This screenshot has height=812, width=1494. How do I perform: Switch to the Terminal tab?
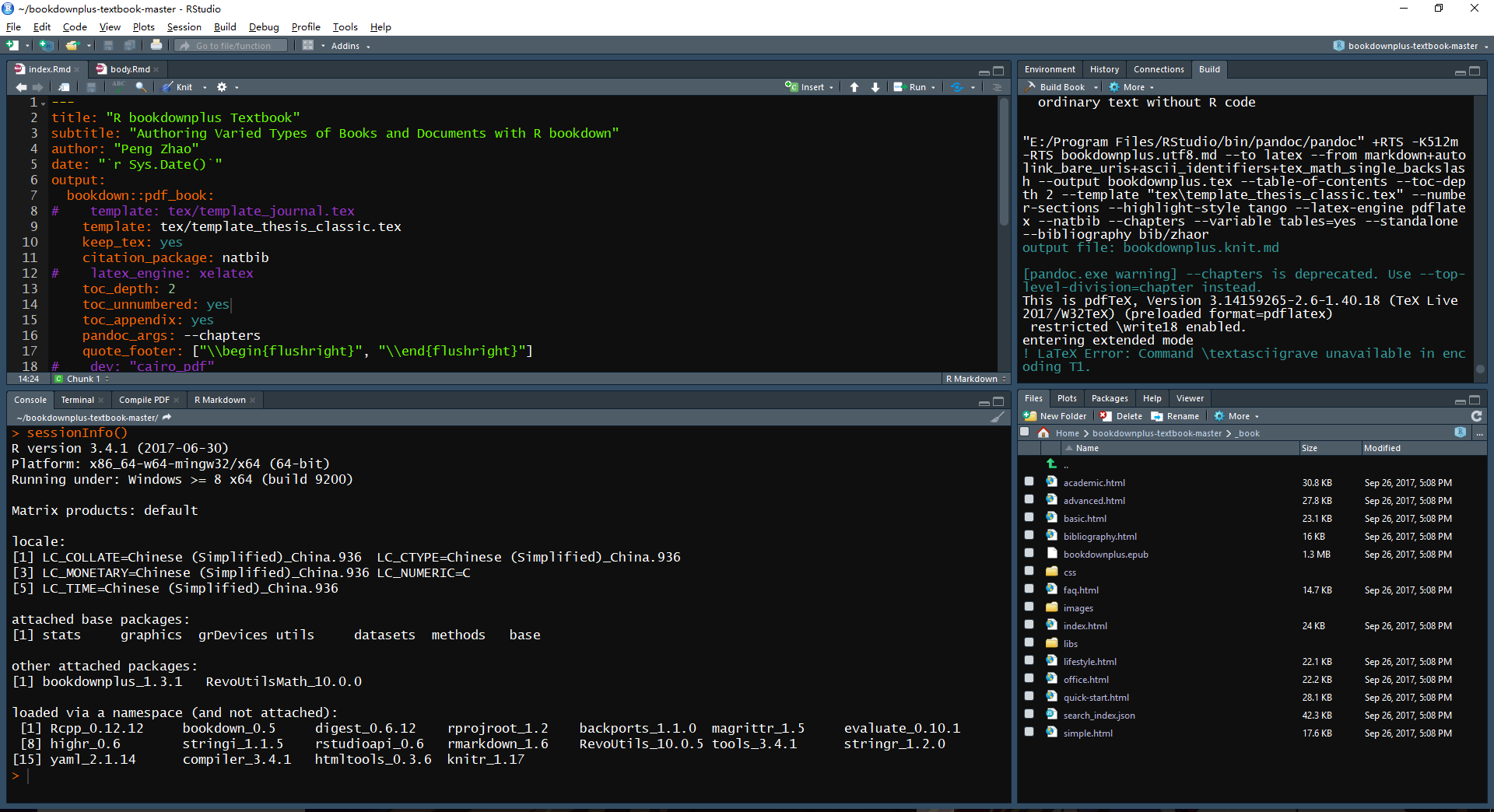[x=77, y=399]
